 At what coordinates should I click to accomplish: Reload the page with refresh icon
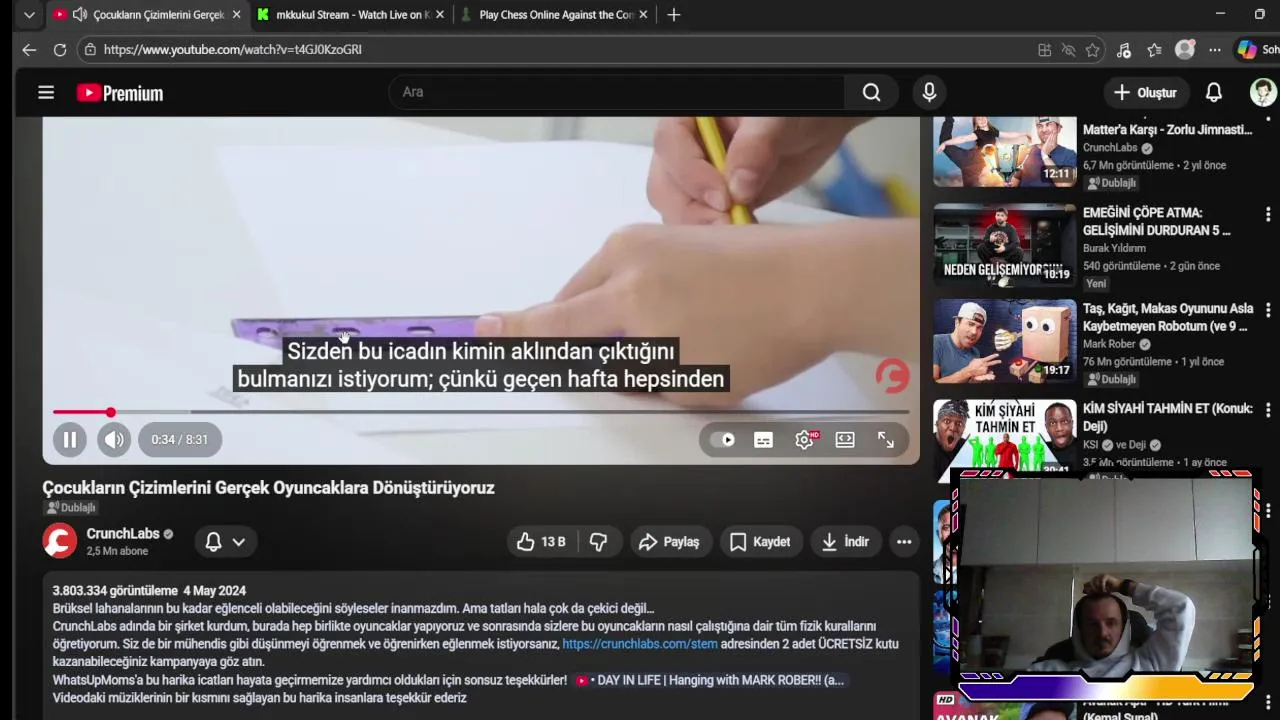pyautogui.click(x=60, y=49)
